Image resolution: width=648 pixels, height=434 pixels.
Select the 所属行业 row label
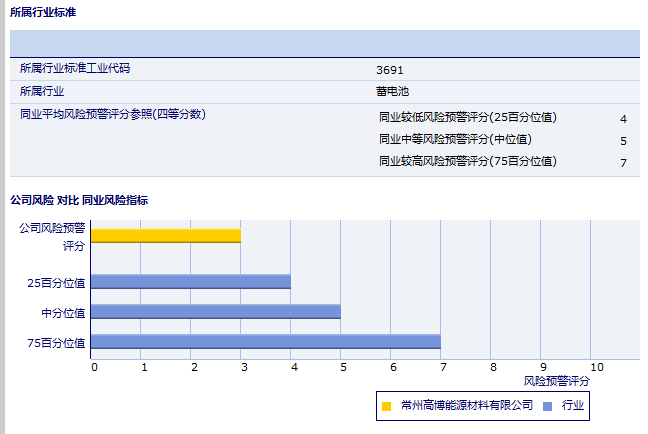click(x=42, y=91)
